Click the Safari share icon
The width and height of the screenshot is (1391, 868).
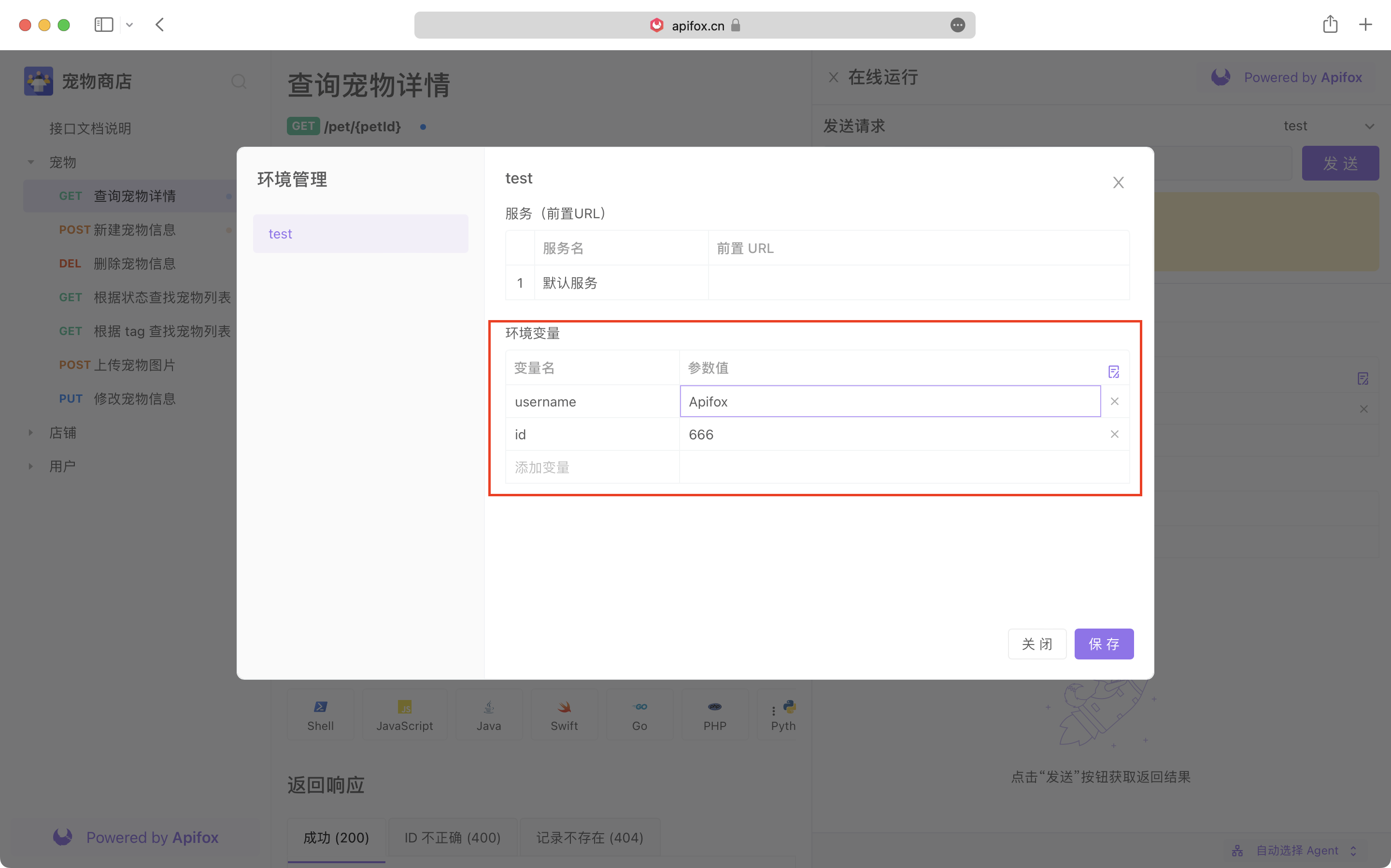coord(1330,25)
